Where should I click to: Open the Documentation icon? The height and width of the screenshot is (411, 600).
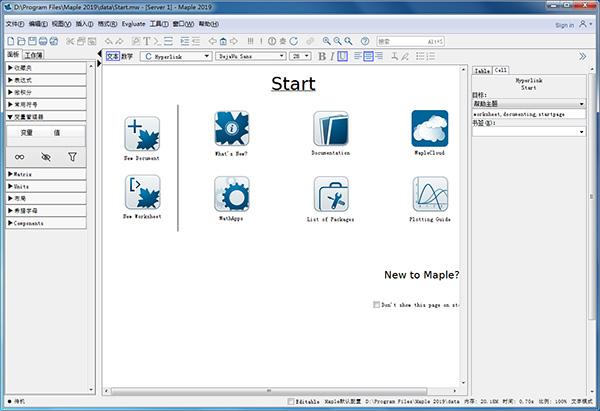331,128
